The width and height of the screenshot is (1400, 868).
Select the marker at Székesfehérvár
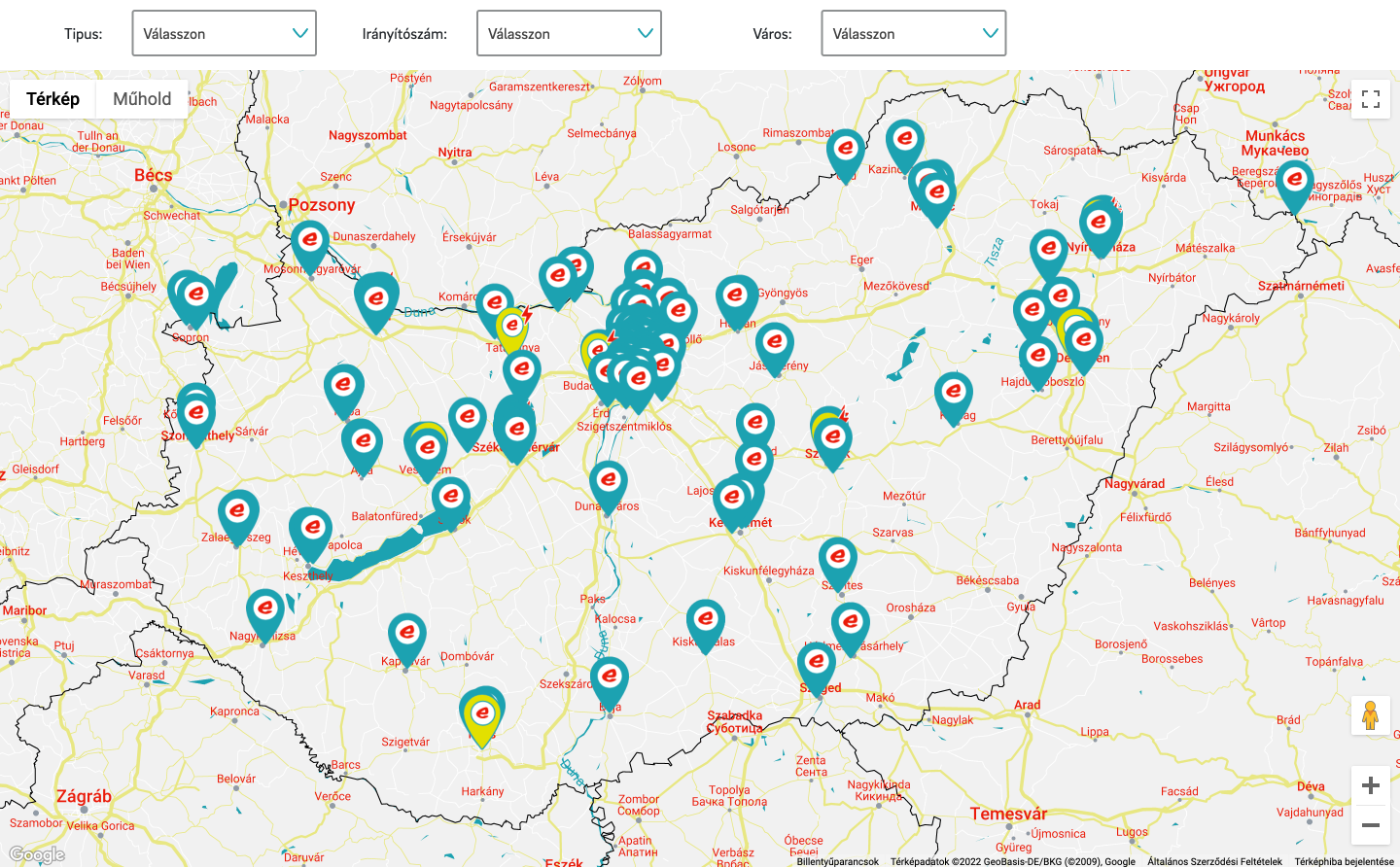tap(516, 436)
